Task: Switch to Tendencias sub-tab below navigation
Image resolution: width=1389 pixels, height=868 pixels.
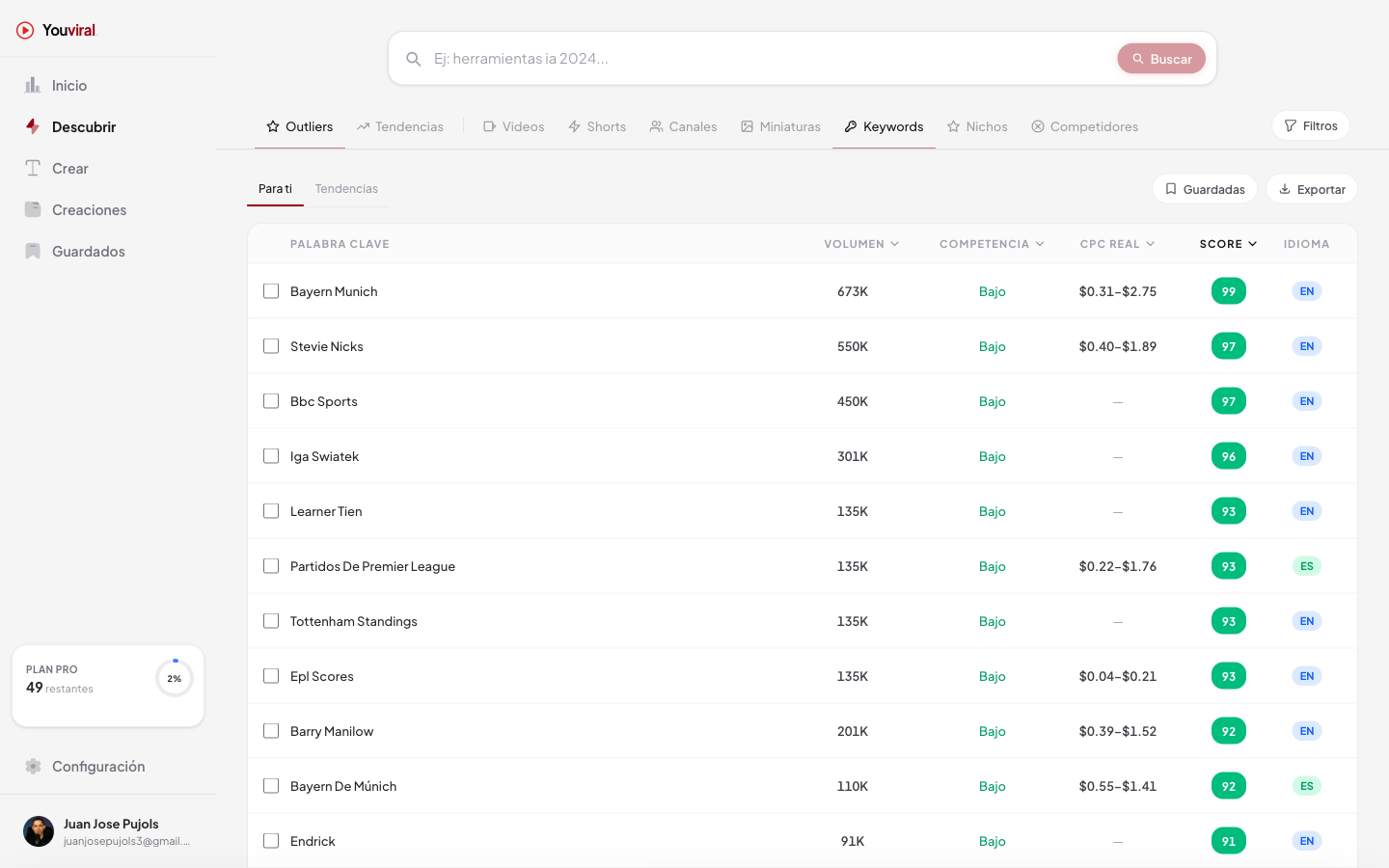Action: pyautogui.click(x=346, y=189)
